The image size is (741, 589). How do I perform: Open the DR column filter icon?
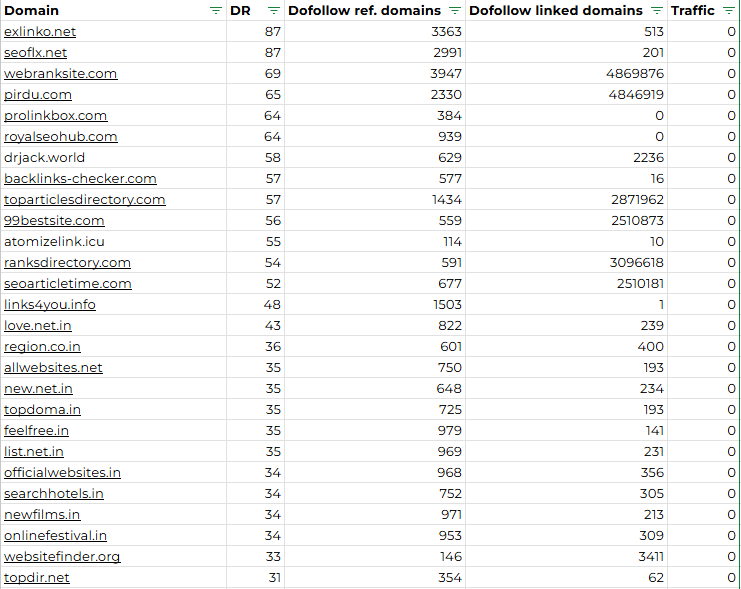coord(274,10)
